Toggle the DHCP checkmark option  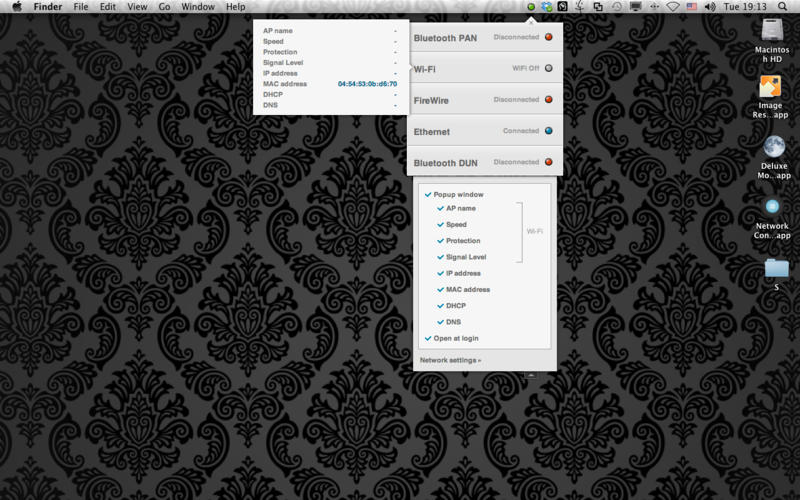click(440, 306)
